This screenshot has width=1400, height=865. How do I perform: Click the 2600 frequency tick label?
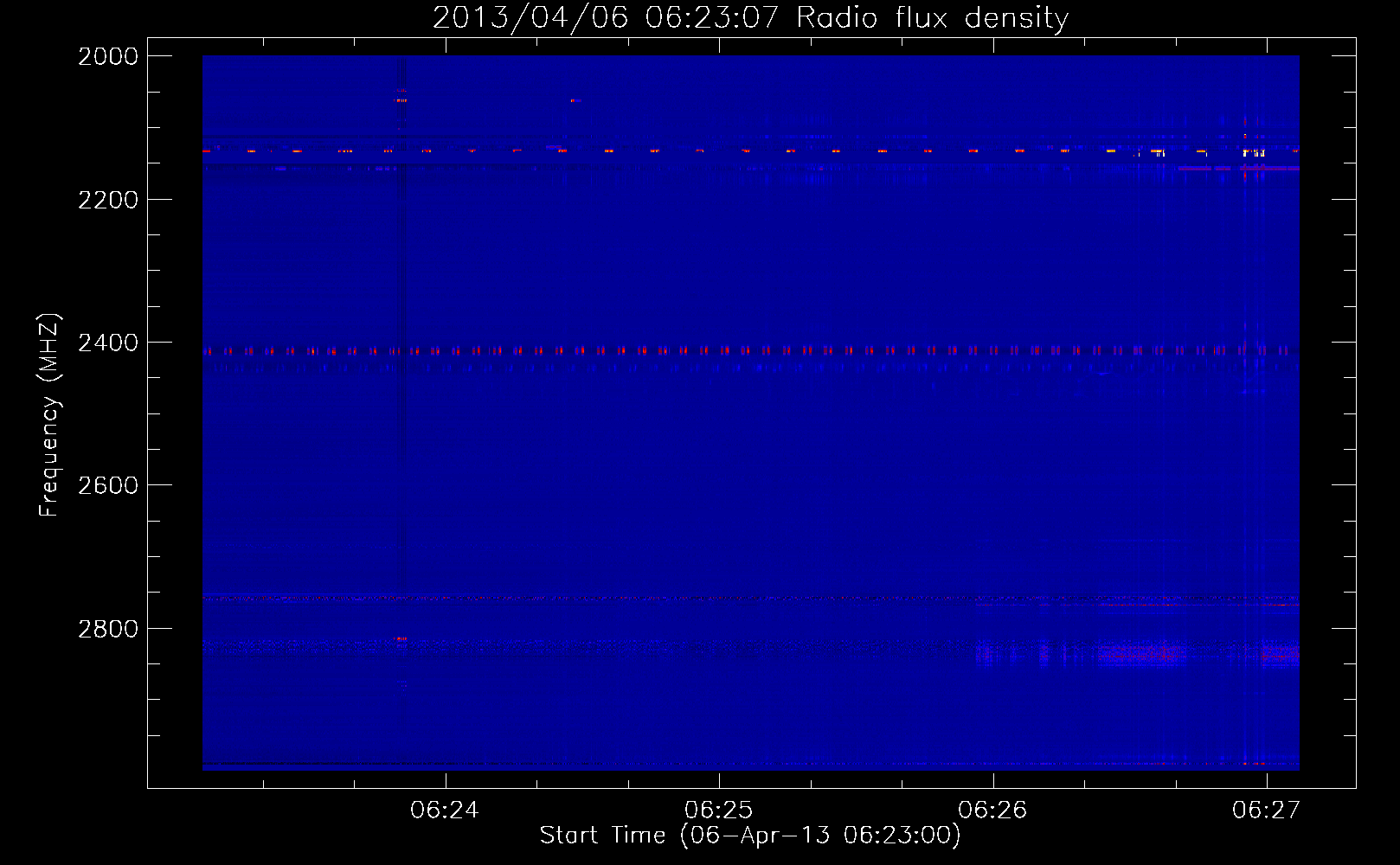tap(108, 485)
